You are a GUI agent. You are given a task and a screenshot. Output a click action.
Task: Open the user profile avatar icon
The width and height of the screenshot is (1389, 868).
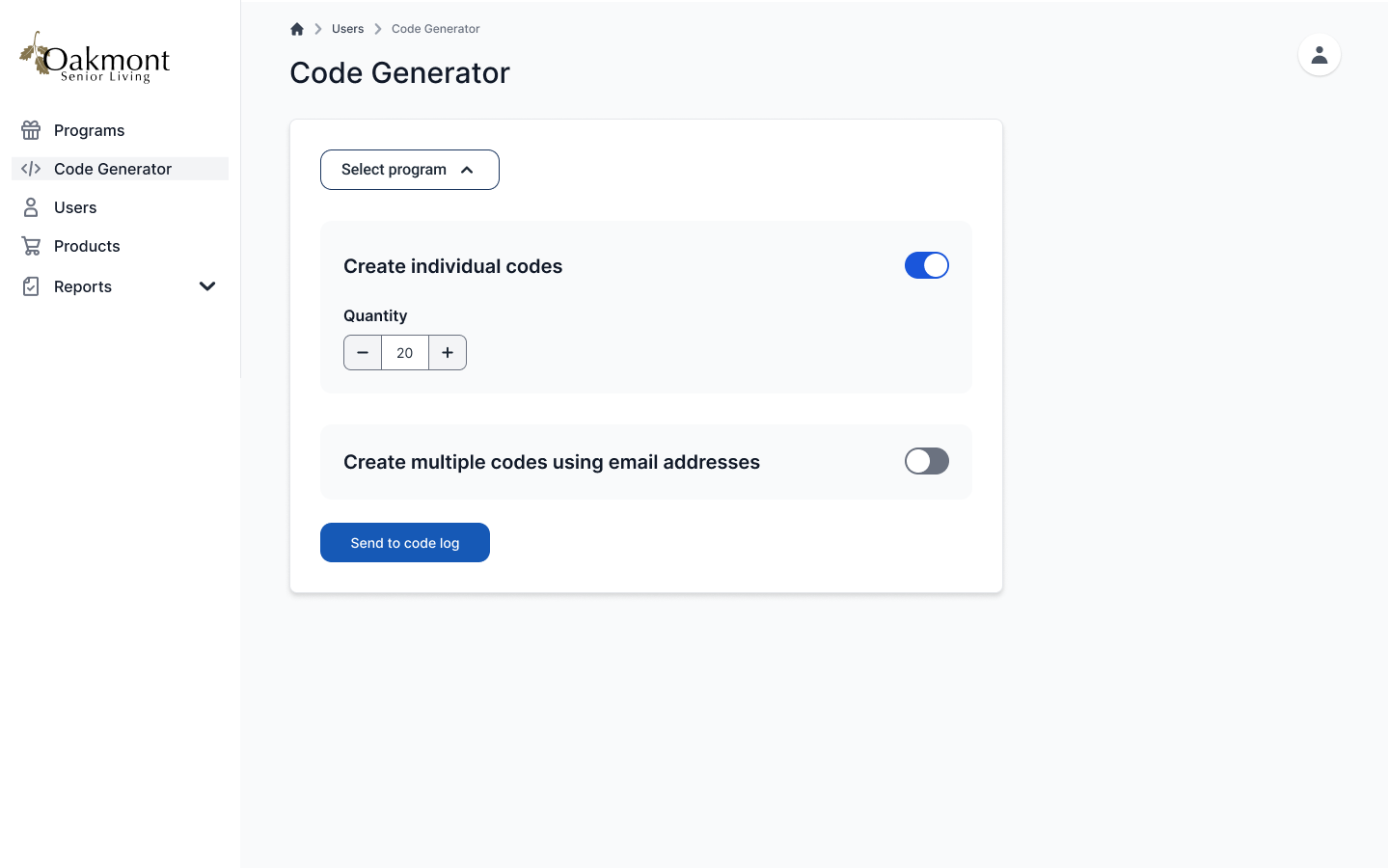pyautogui.click(x=1319, y=55)
